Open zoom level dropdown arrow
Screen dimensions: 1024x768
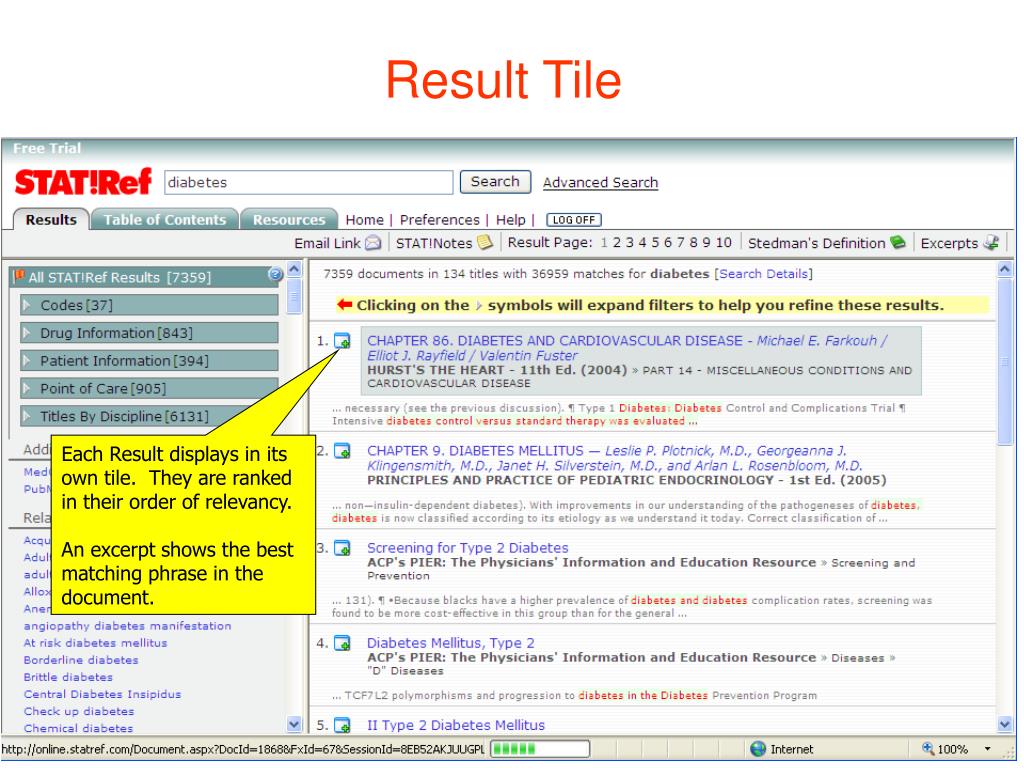click(x=987, y=749)
